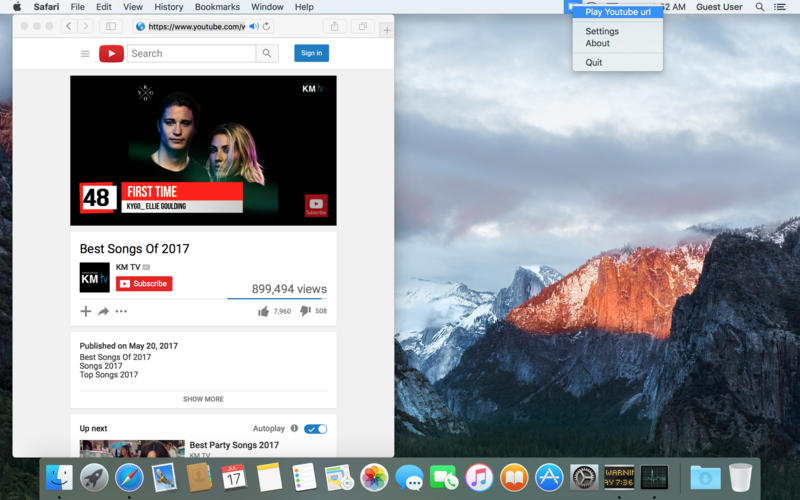Open System Preferences from the Dock
Viewport: 800px width, 500px height.
click(584, 478)
